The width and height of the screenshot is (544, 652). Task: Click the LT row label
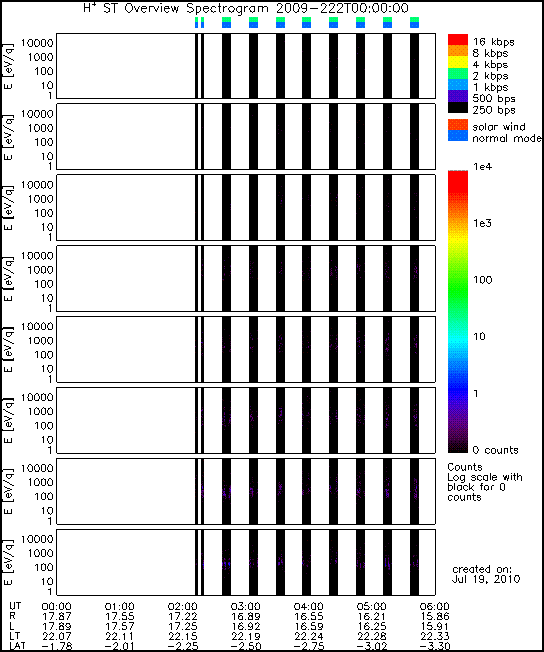(x=14, y=636)
